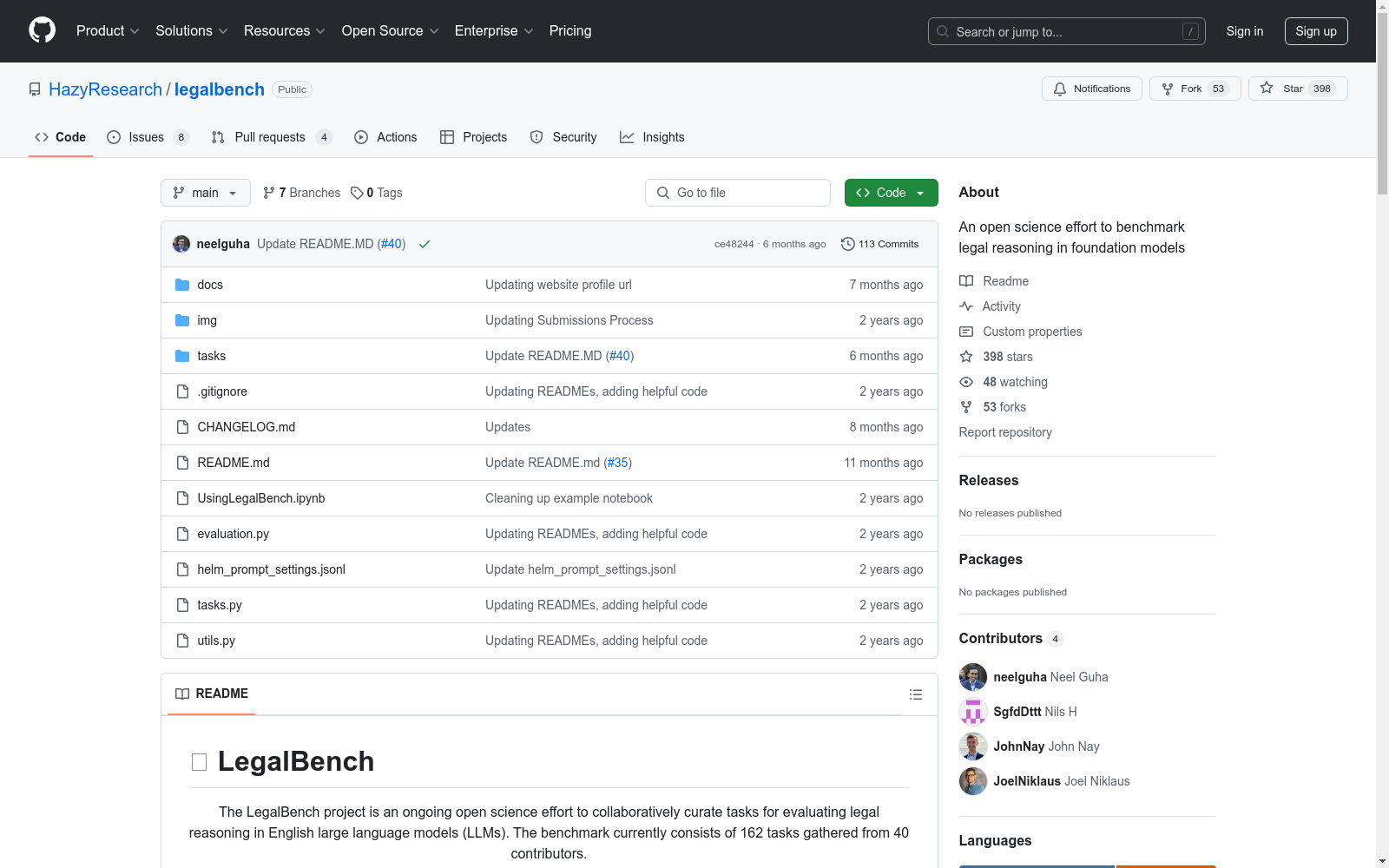The image size is (1389, 868).
Task: Open the evaluation.py file
Action: pos(234,534)
